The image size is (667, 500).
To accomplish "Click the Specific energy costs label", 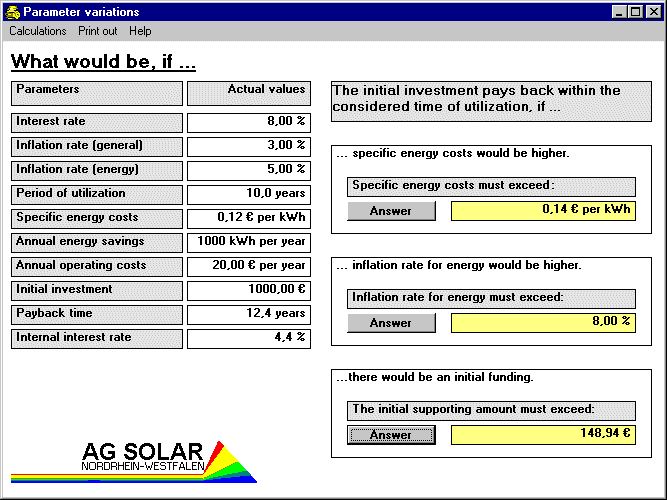I will click(97, 218).
